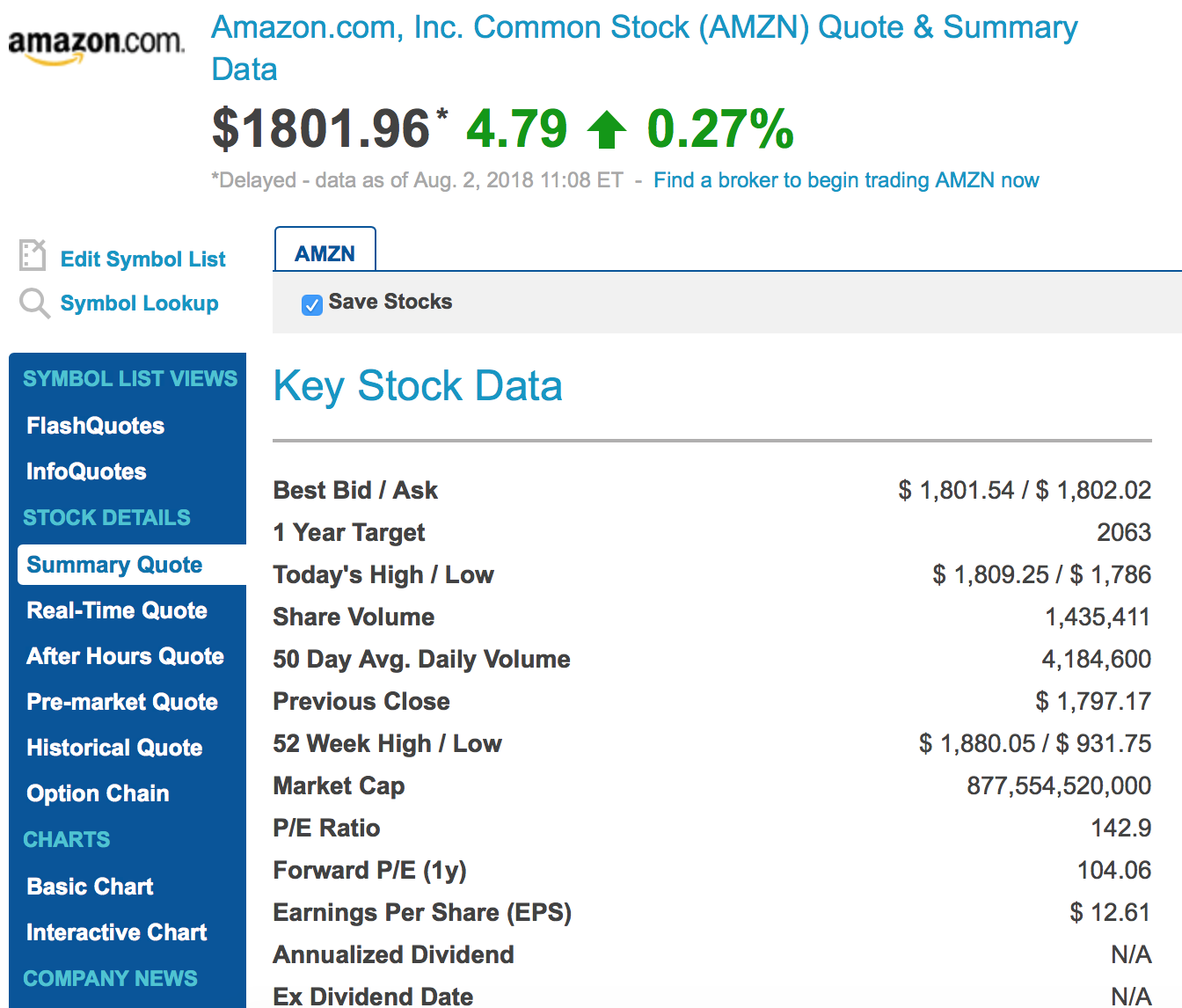Viewport: 1182px width, 1008px height.
Task: Open Real-Time Quote in the sidebar
Action: pos(117,610)
